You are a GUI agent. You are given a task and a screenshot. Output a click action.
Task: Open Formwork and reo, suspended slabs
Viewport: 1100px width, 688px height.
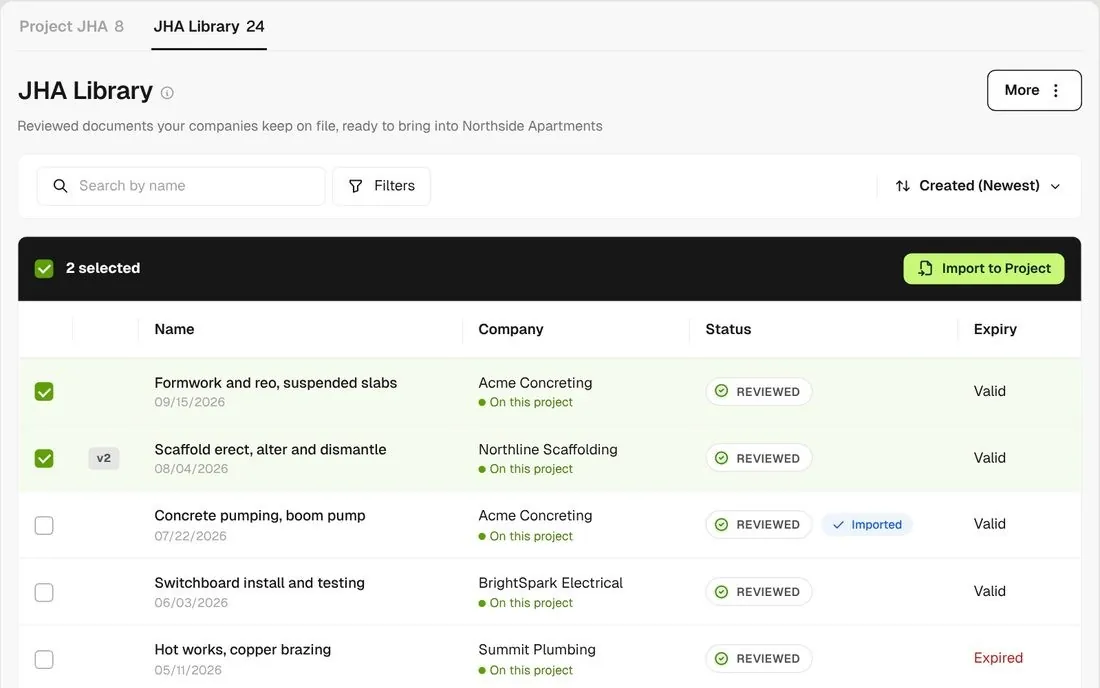coord(276,383)
